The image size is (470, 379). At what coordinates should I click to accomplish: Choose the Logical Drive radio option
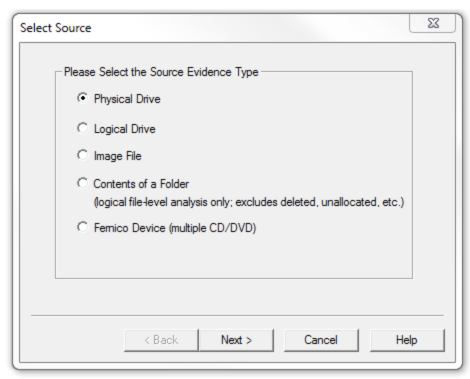point(83,128)
